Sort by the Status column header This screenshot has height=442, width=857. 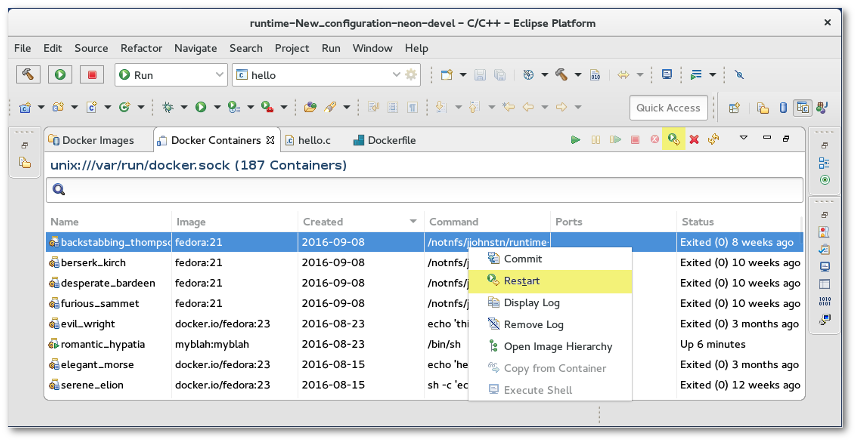pyautogui.click(x=738, y=222)
